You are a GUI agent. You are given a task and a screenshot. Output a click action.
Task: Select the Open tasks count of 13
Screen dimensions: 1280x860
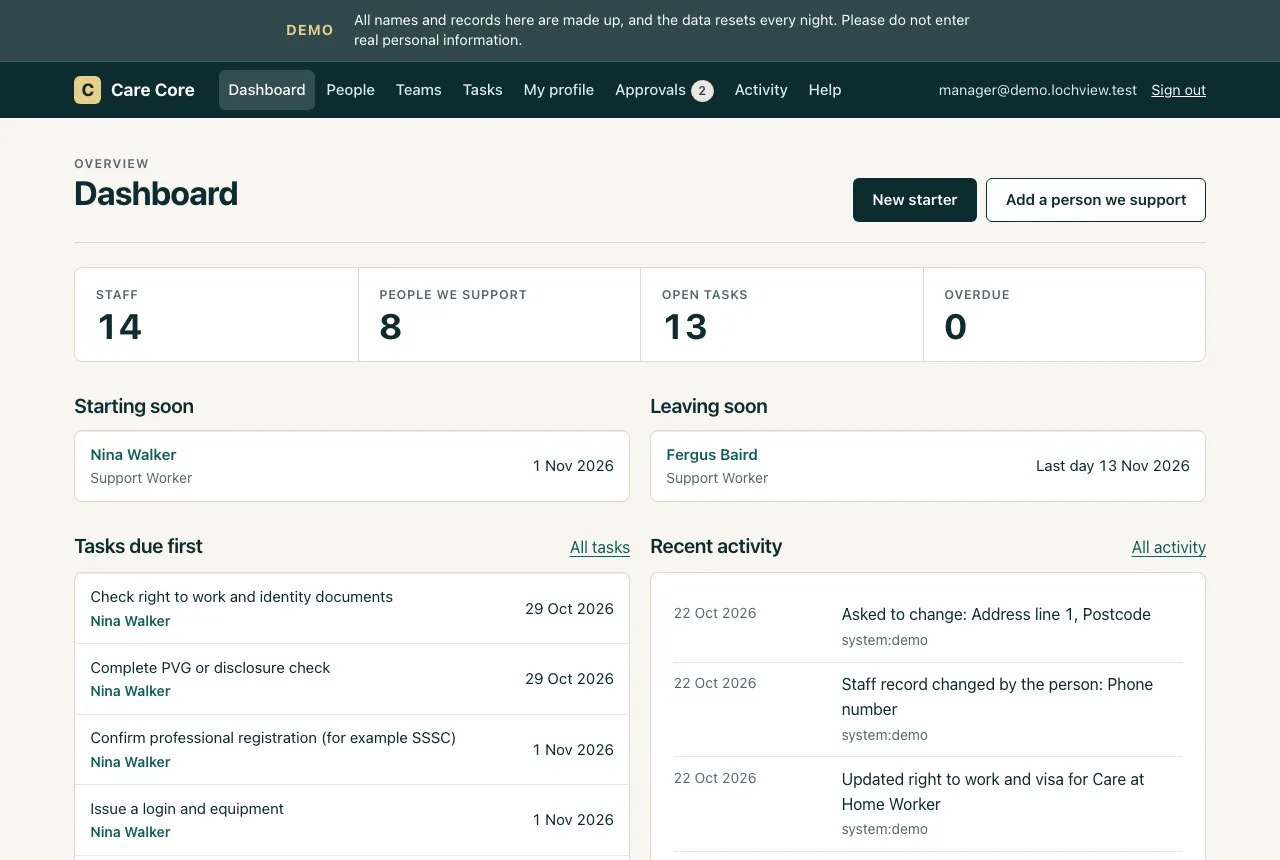(x=685, y=327)
